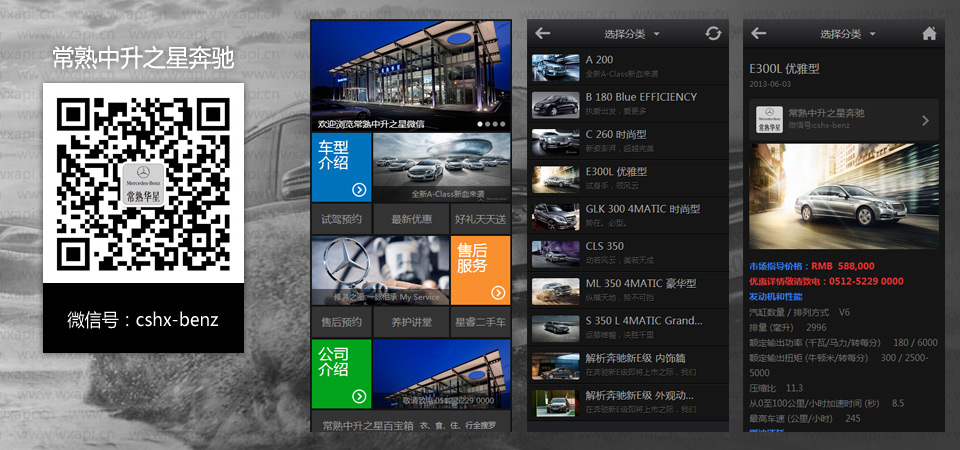Select the ML 350 4MATIC 豪华型 item

coord(628,291)
